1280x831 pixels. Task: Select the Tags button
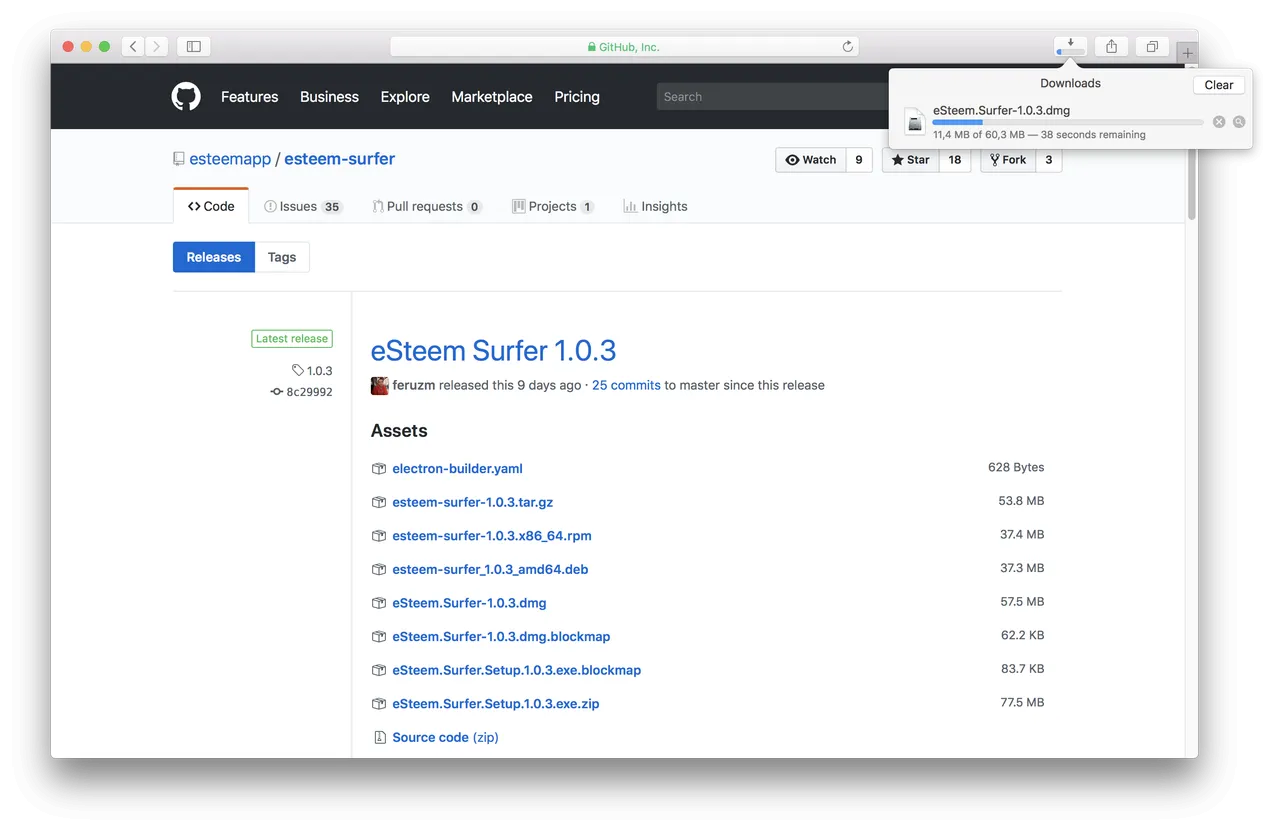282,257
